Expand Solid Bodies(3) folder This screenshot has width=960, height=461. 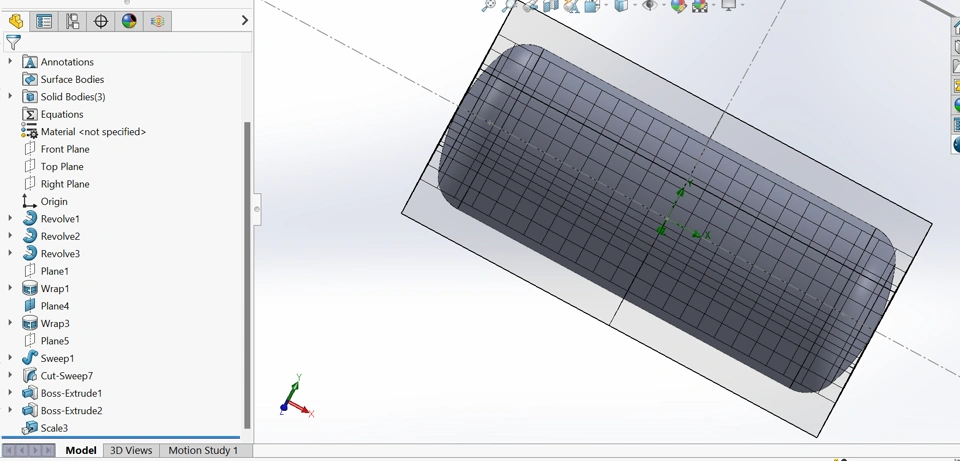[x=10, y=97]
